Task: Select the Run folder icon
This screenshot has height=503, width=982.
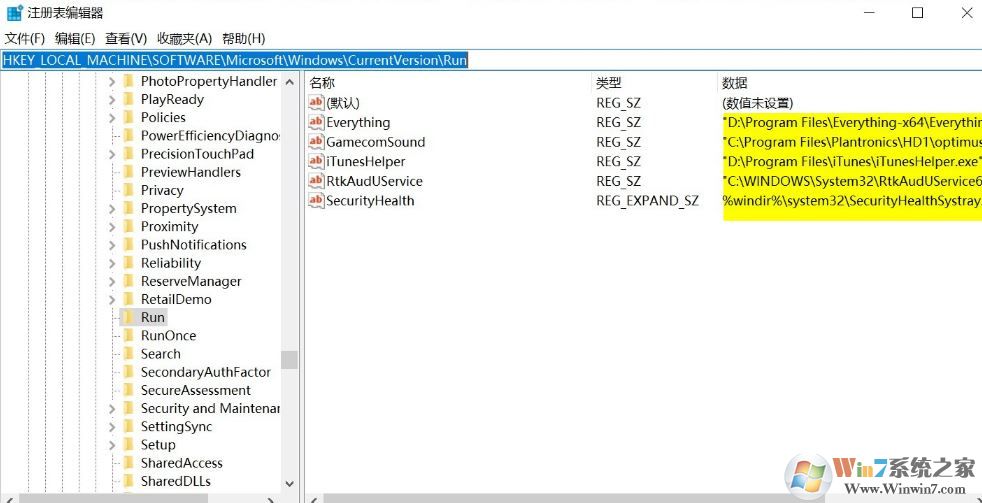Action: tap(128, 317)
